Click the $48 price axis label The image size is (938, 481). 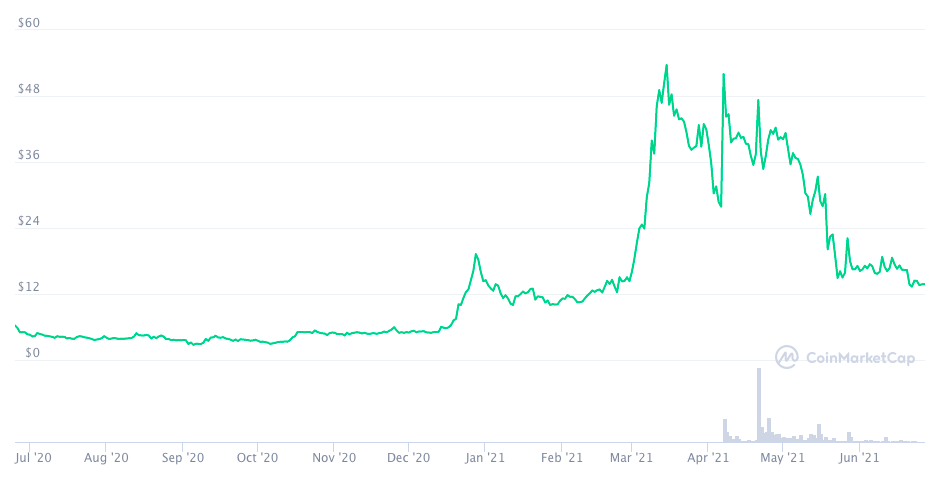pos(29,90)
